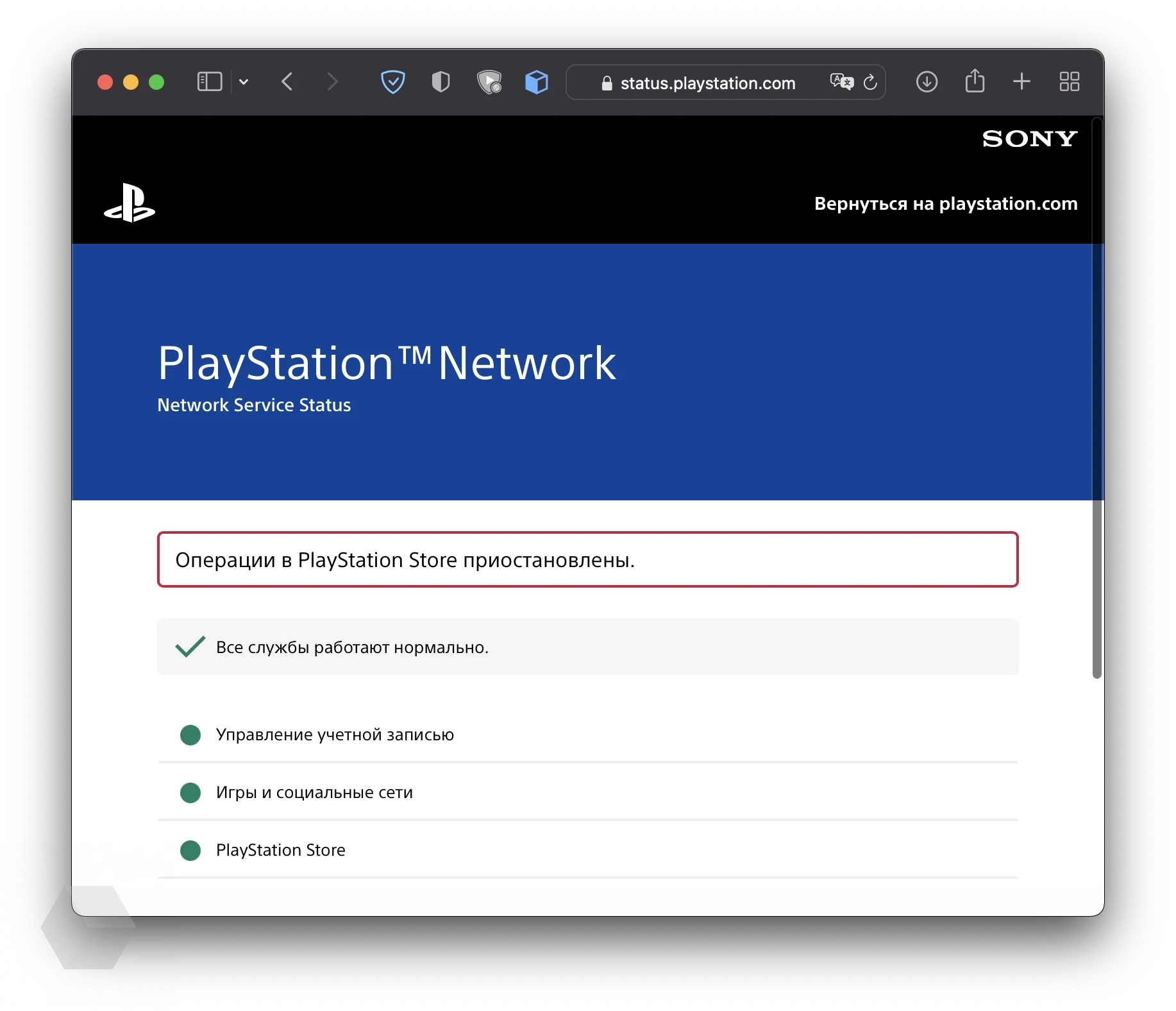The width and height of the screenshot is (1176, 1011).
Task: Translate the page via the translate icon
Action: tap(841, 82)
